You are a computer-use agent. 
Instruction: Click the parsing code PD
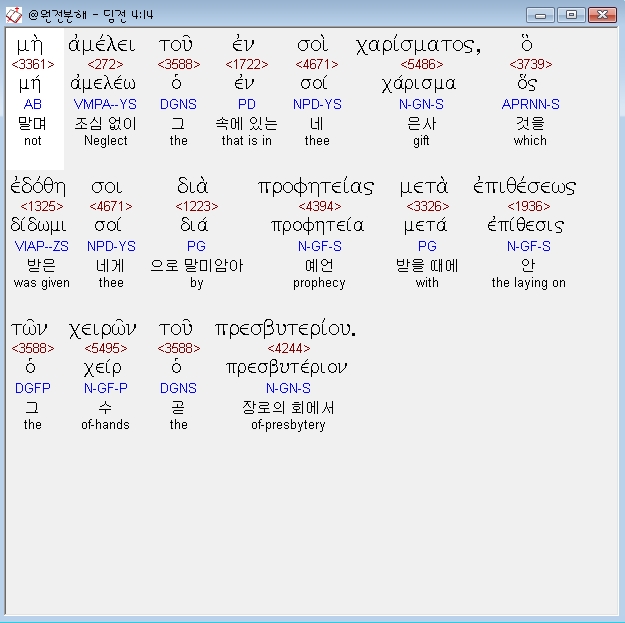pos(247,104)
